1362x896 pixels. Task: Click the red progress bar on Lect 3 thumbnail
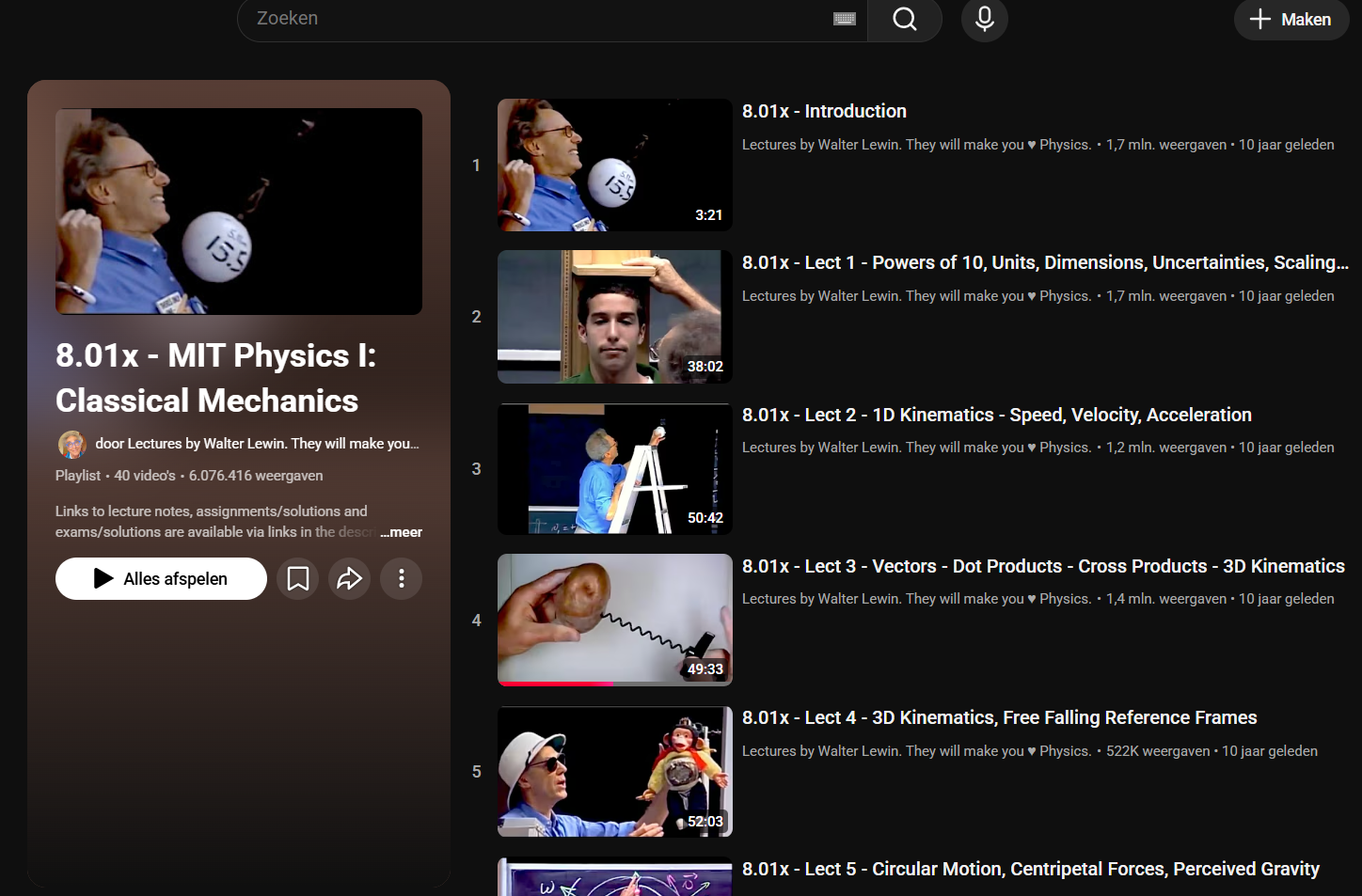tap(555, 684)
